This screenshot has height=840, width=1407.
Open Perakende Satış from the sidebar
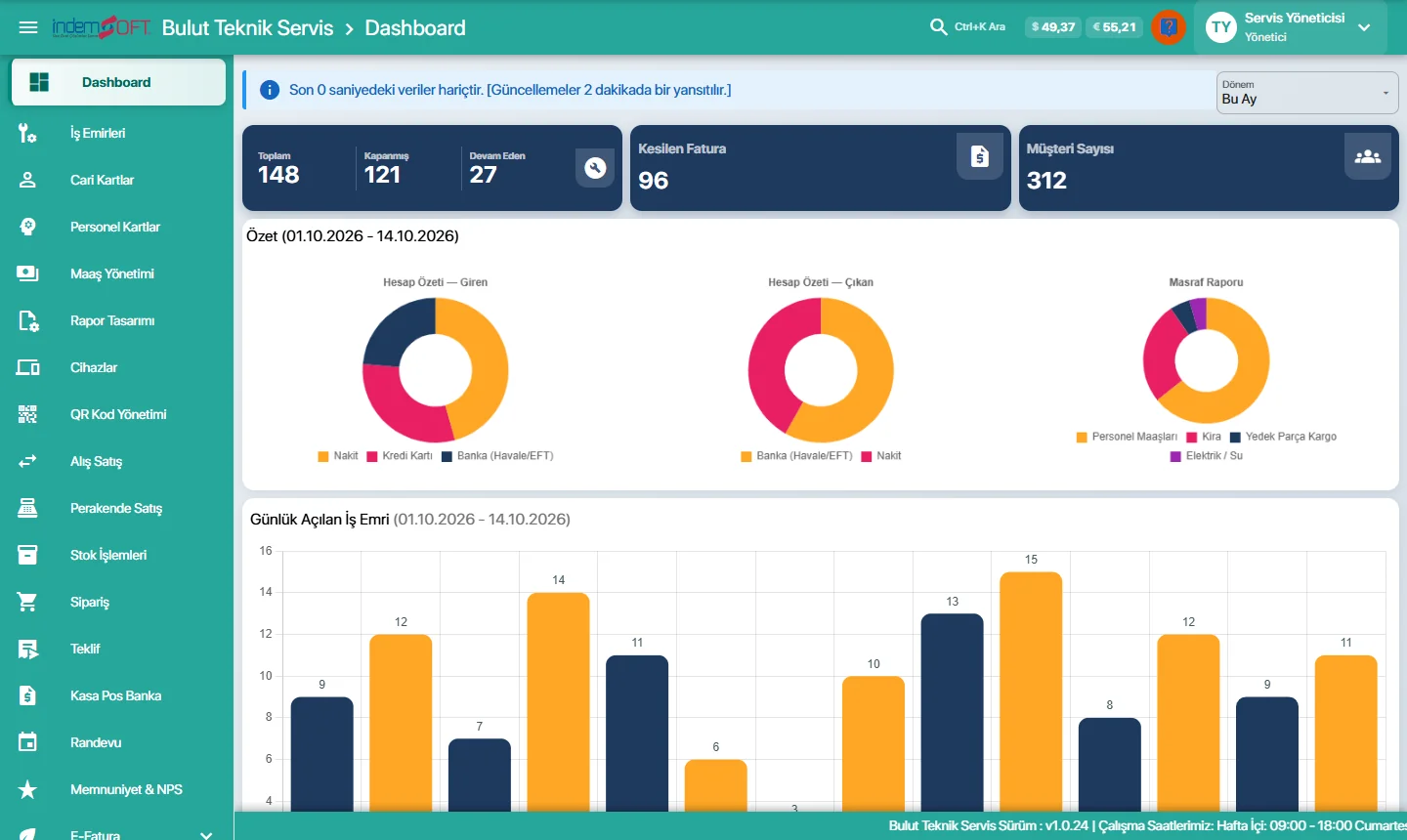point(117,508)
